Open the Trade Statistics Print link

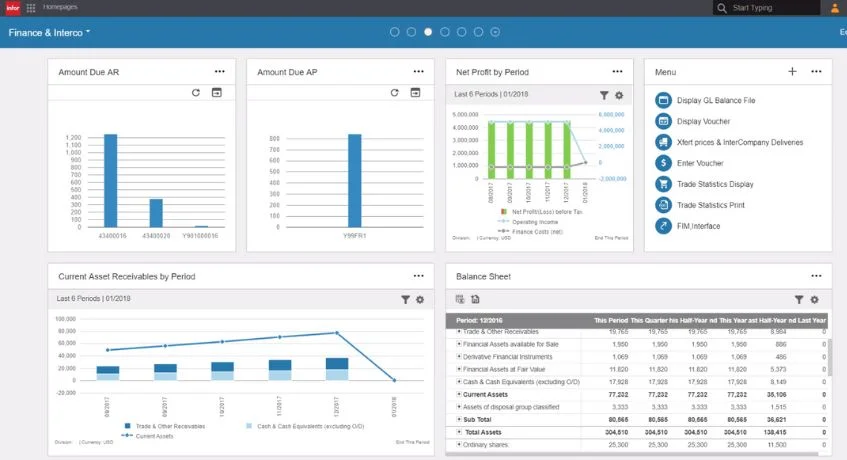711,205
